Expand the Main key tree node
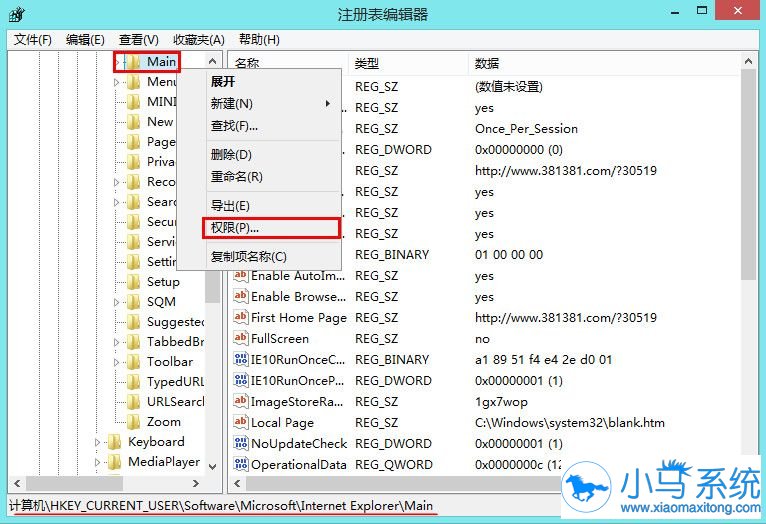 (117, 63)
